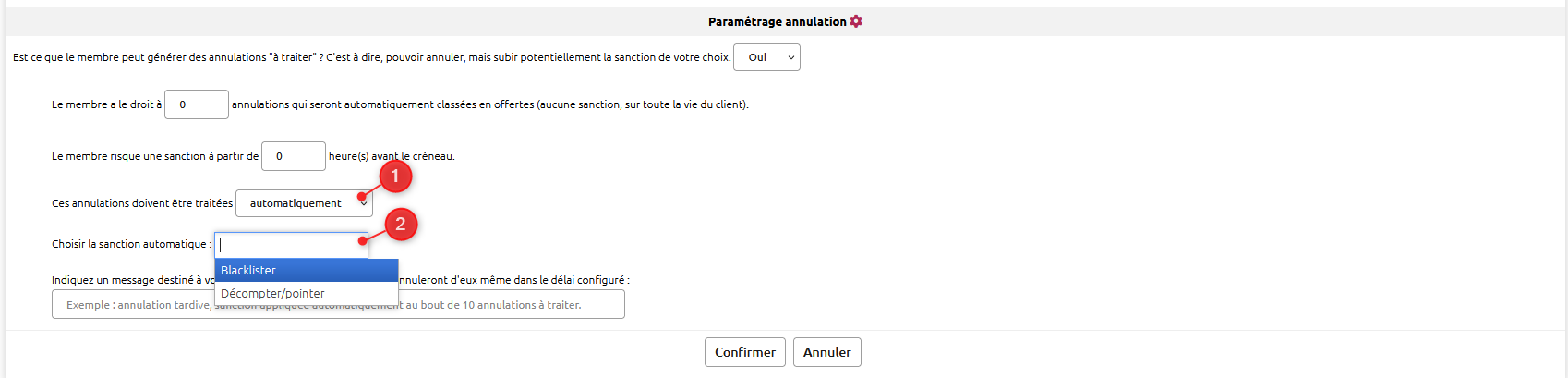Click the hours before slot field
This screenshot has width=1568, height=378.
click(293, 156)
